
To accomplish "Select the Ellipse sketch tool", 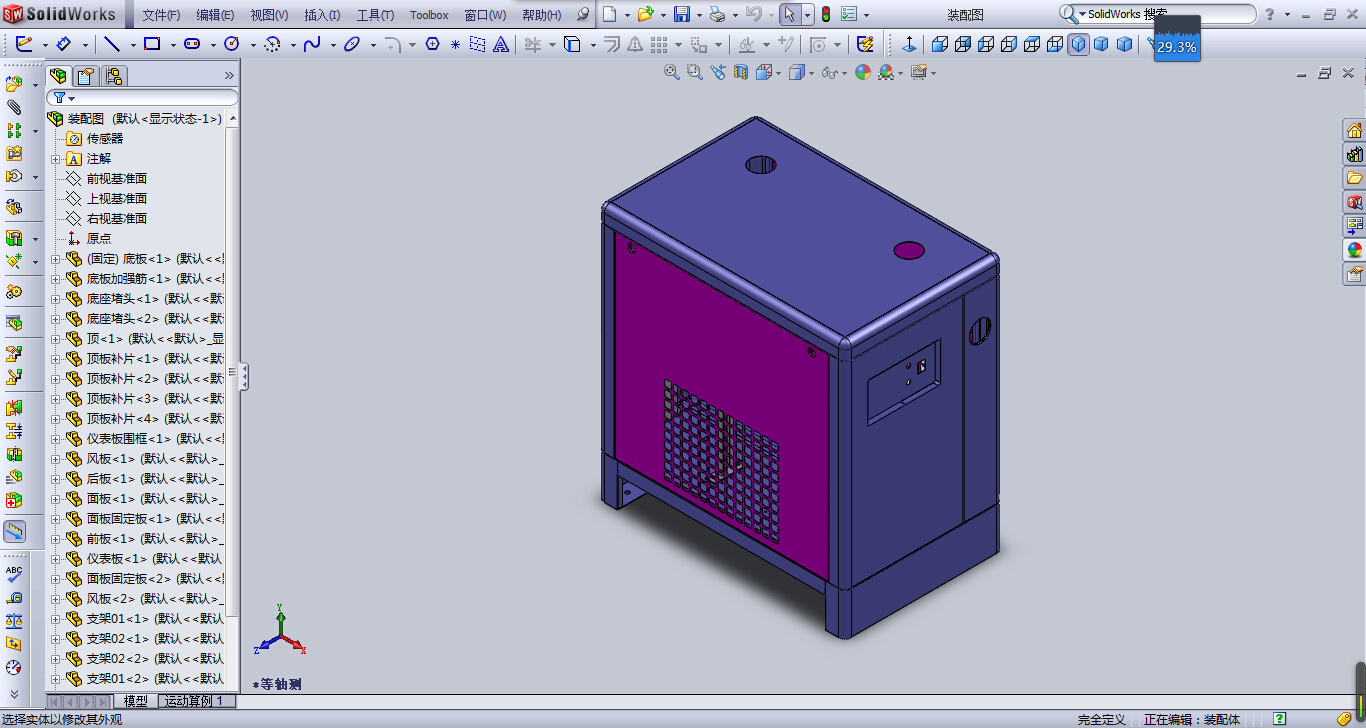I will (x=352, y=44).
